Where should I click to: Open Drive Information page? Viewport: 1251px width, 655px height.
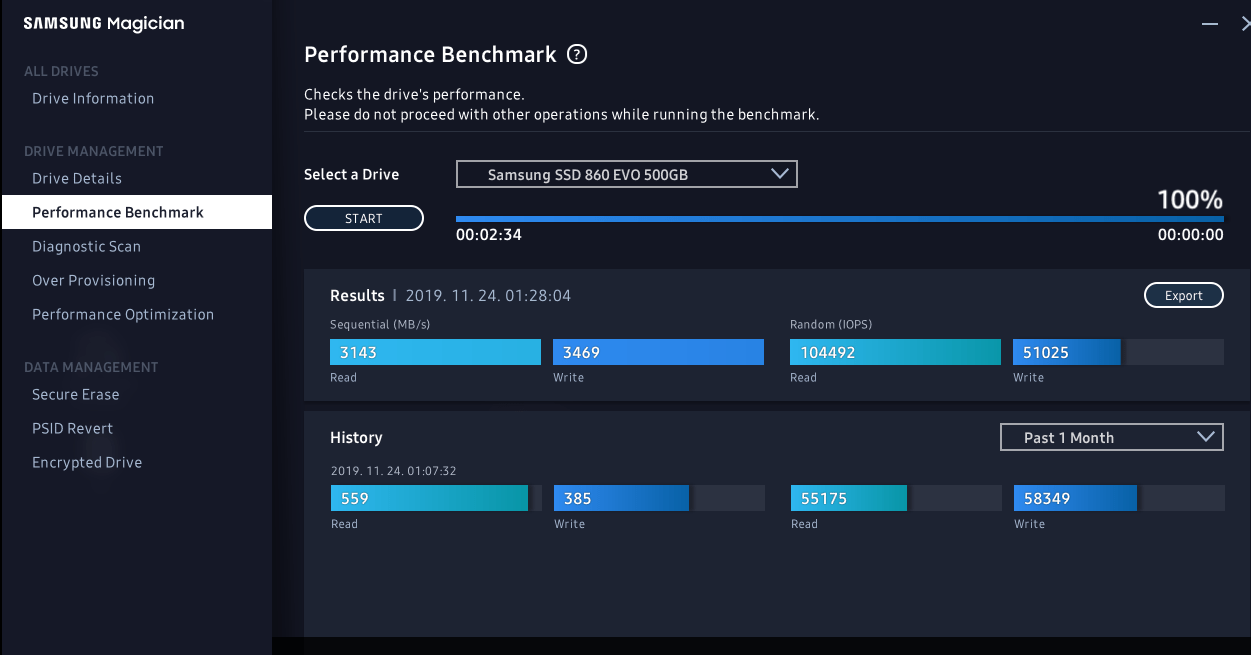93,98
